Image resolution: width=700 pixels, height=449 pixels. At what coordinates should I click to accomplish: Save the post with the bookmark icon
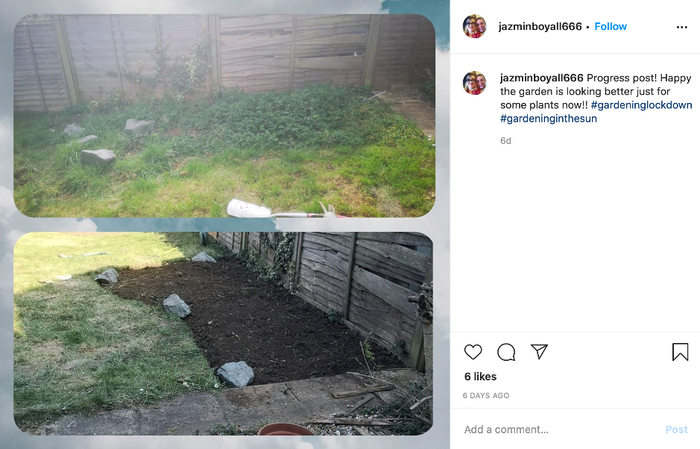[x=680, y=352]
